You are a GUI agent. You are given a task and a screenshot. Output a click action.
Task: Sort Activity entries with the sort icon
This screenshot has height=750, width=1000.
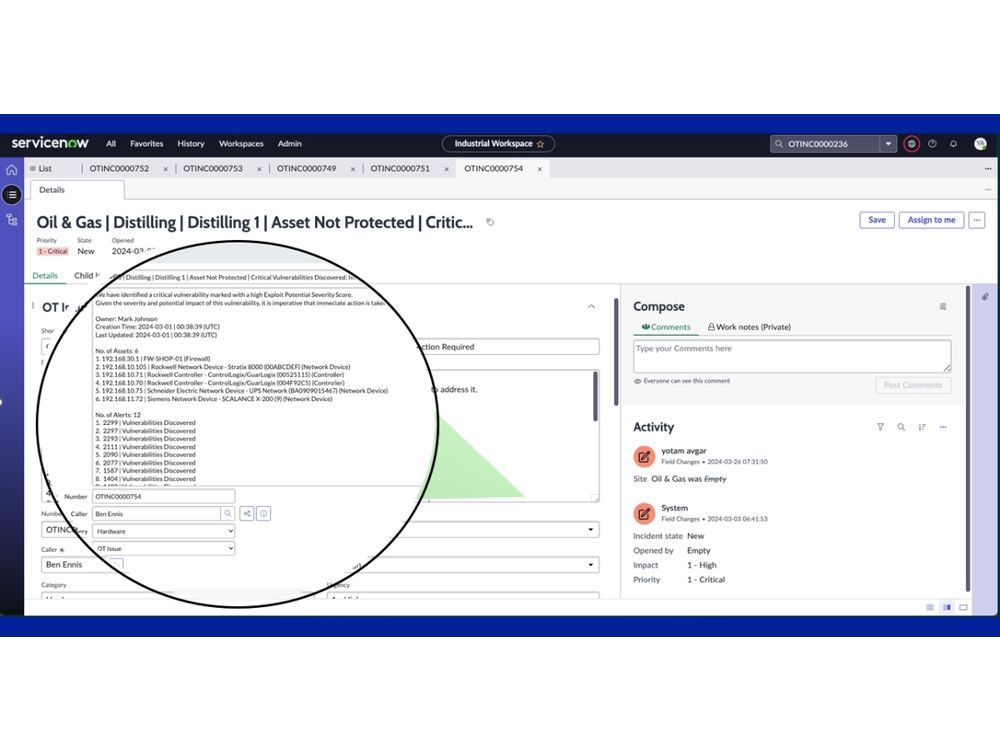point(922,427)
